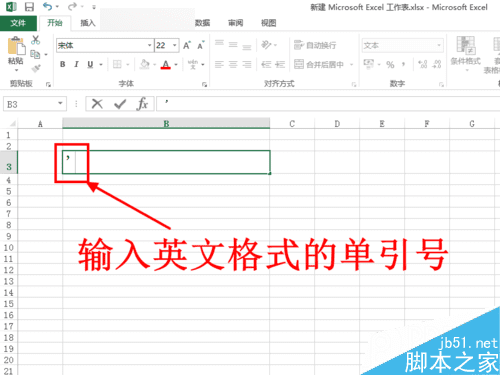The image size is (500, 375).
Task: Select Align Left icon
Action: tap(219, 64)
